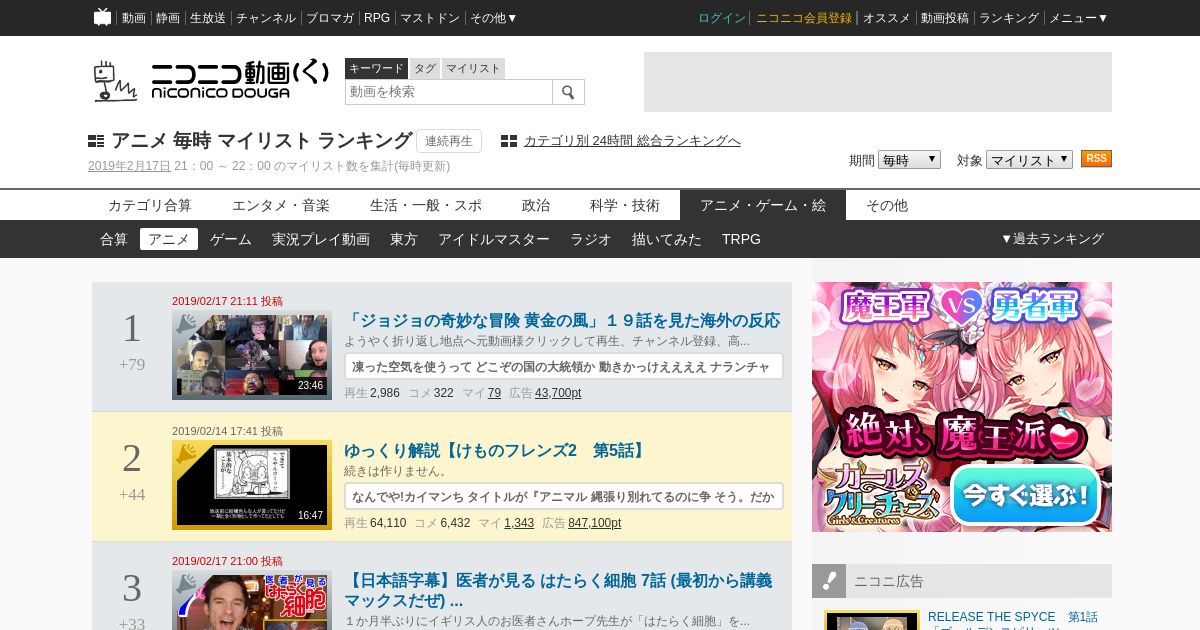1200x630 pixels.
Task: Select the 東方 subcategory
Action: [404, 239]
